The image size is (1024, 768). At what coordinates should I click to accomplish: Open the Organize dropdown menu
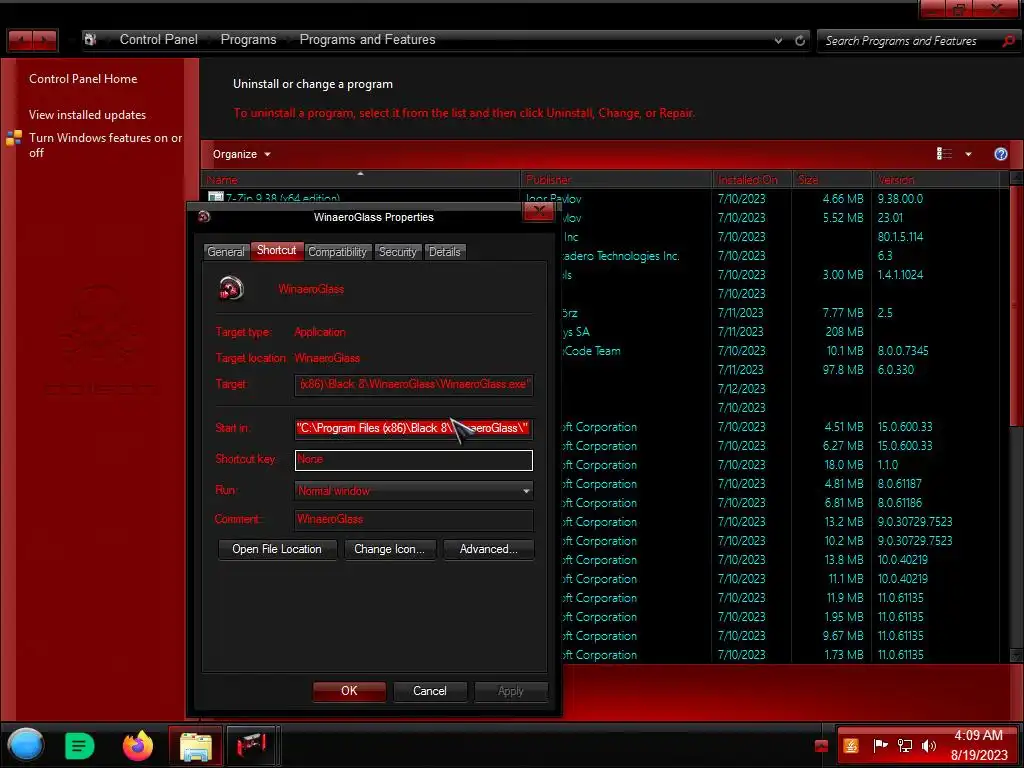241,154
